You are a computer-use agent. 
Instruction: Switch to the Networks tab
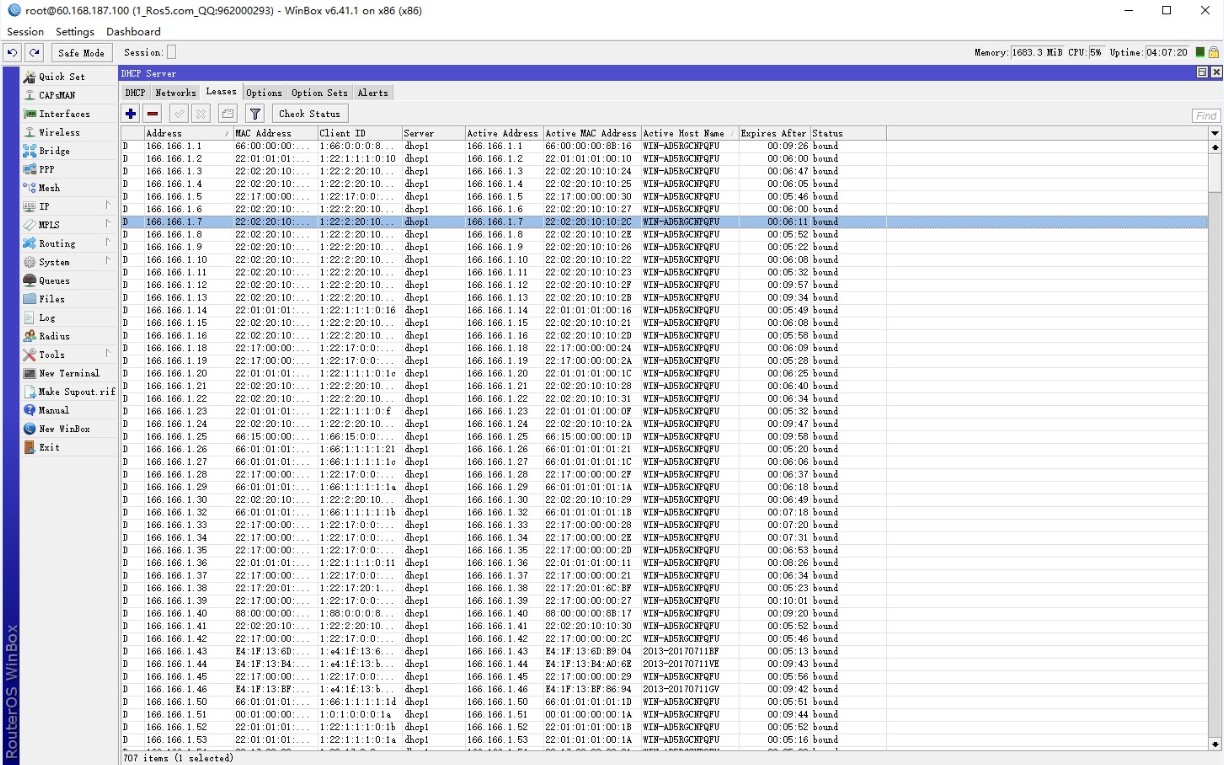tap(175, 92)
